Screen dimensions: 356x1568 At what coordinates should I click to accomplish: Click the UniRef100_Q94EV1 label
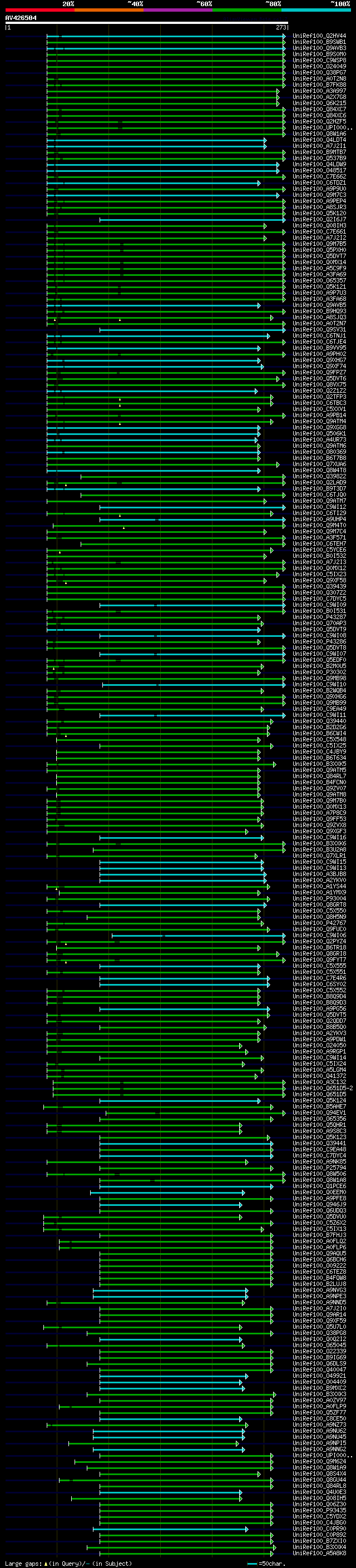[x=319, y=1112]
